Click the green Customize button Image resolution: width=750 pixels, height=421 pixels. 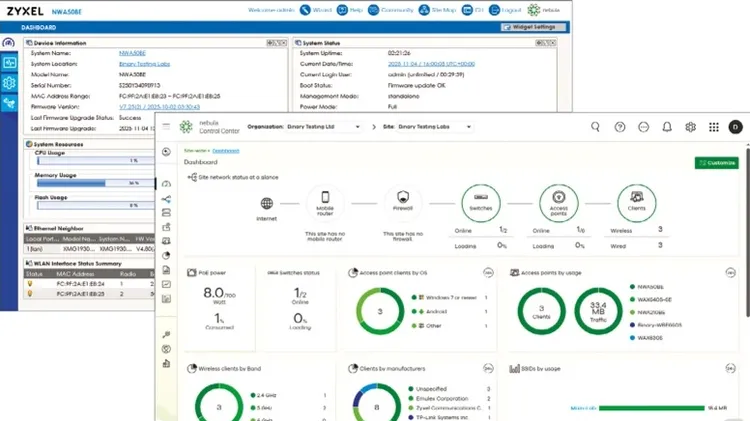716,163
